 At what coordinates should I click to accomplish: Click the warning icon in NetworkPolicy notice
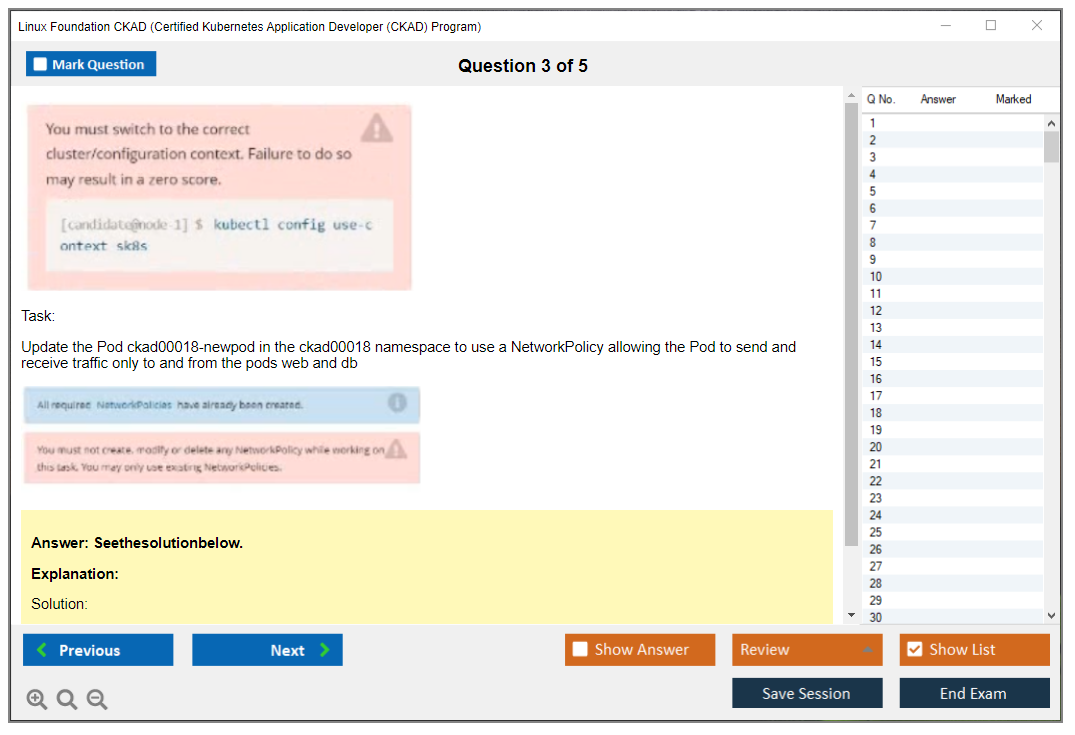396,449
